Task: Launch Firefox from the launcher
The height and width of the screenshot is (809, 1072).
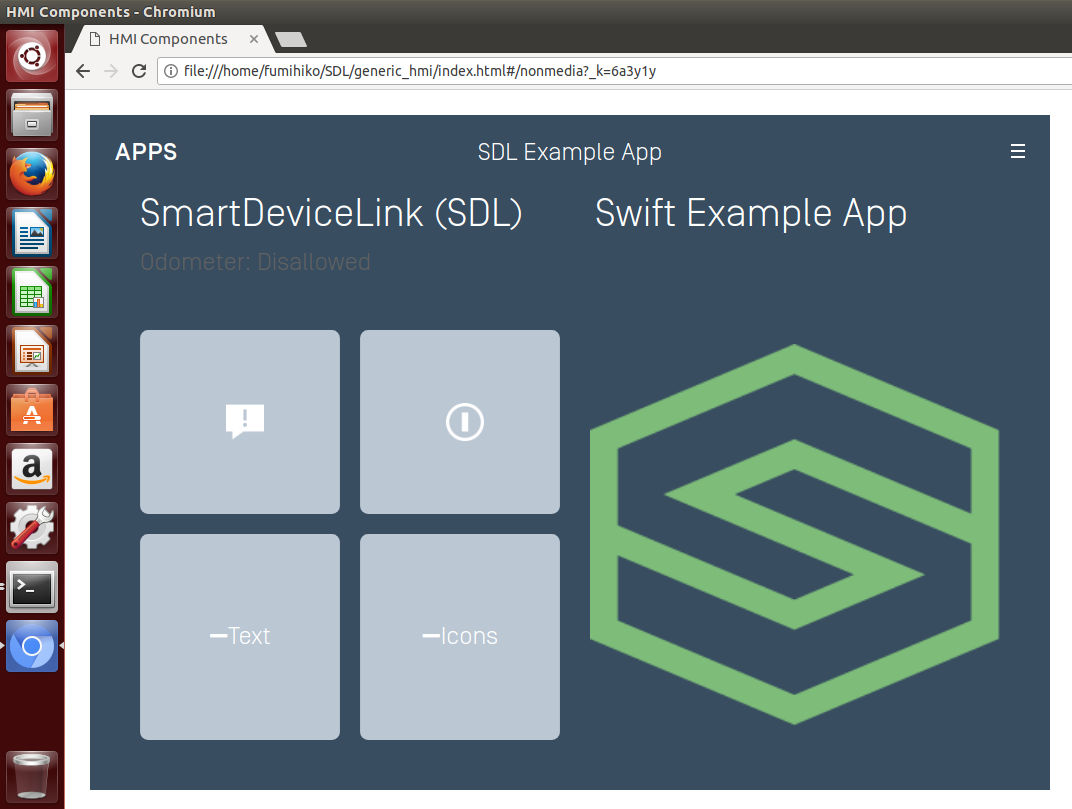Action: pyautogui.click(x=31, y=174)
